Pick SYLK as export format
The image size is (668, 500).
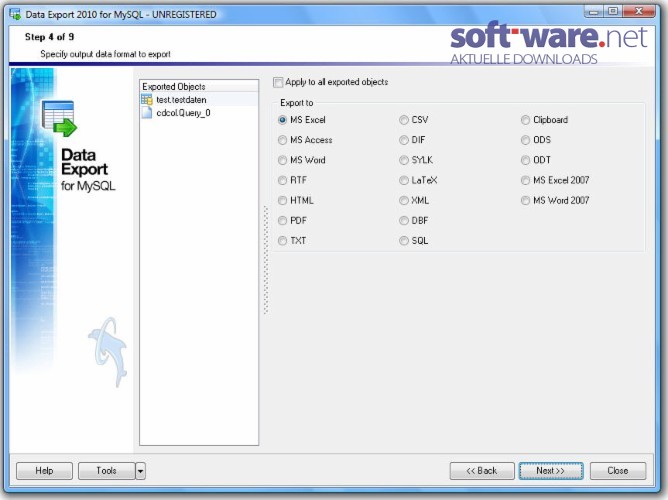(x=403, y=160)
